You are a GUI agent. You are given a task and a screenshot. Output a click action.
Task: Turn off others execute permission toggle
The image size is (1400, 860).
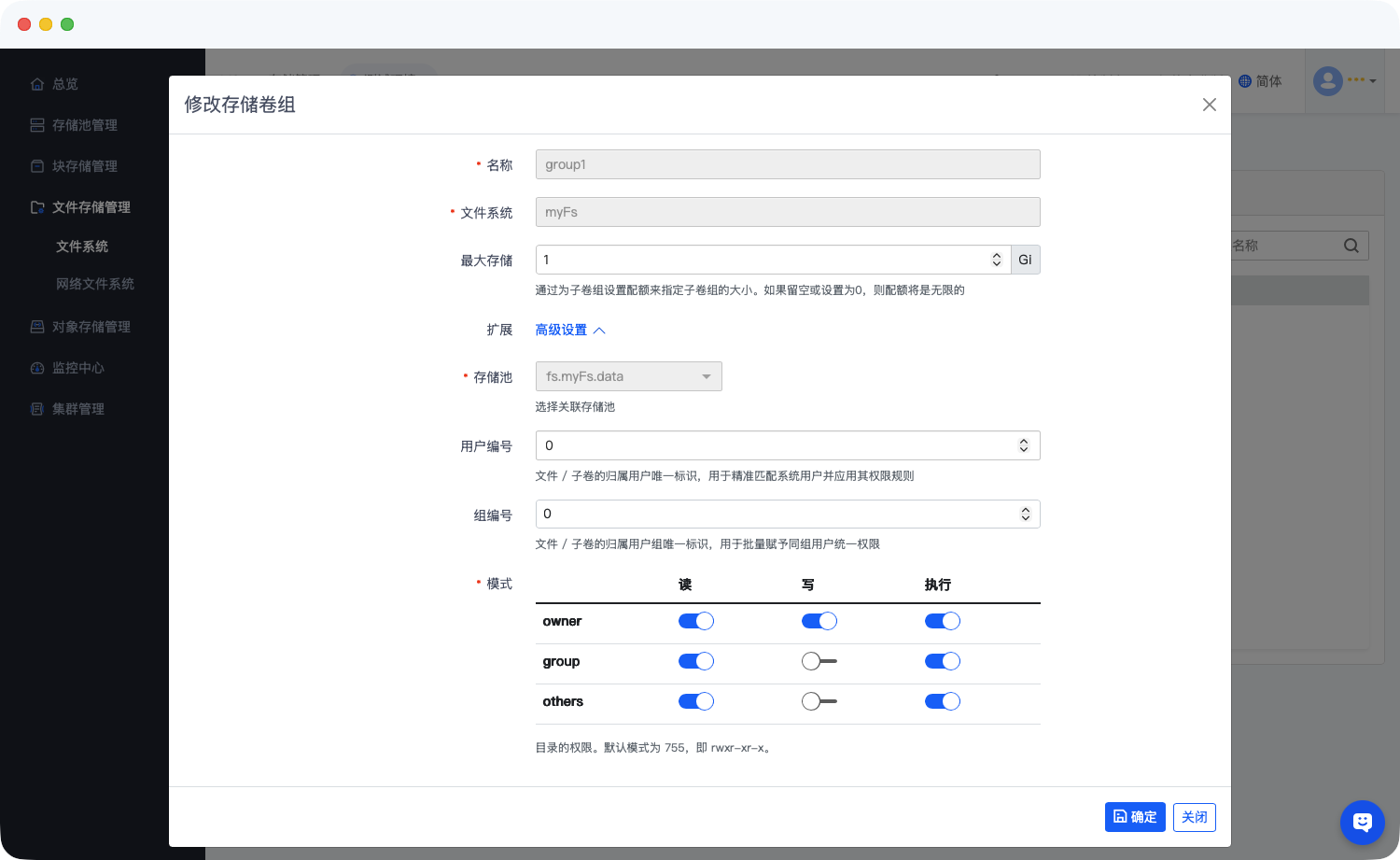[x=942, y=701]
